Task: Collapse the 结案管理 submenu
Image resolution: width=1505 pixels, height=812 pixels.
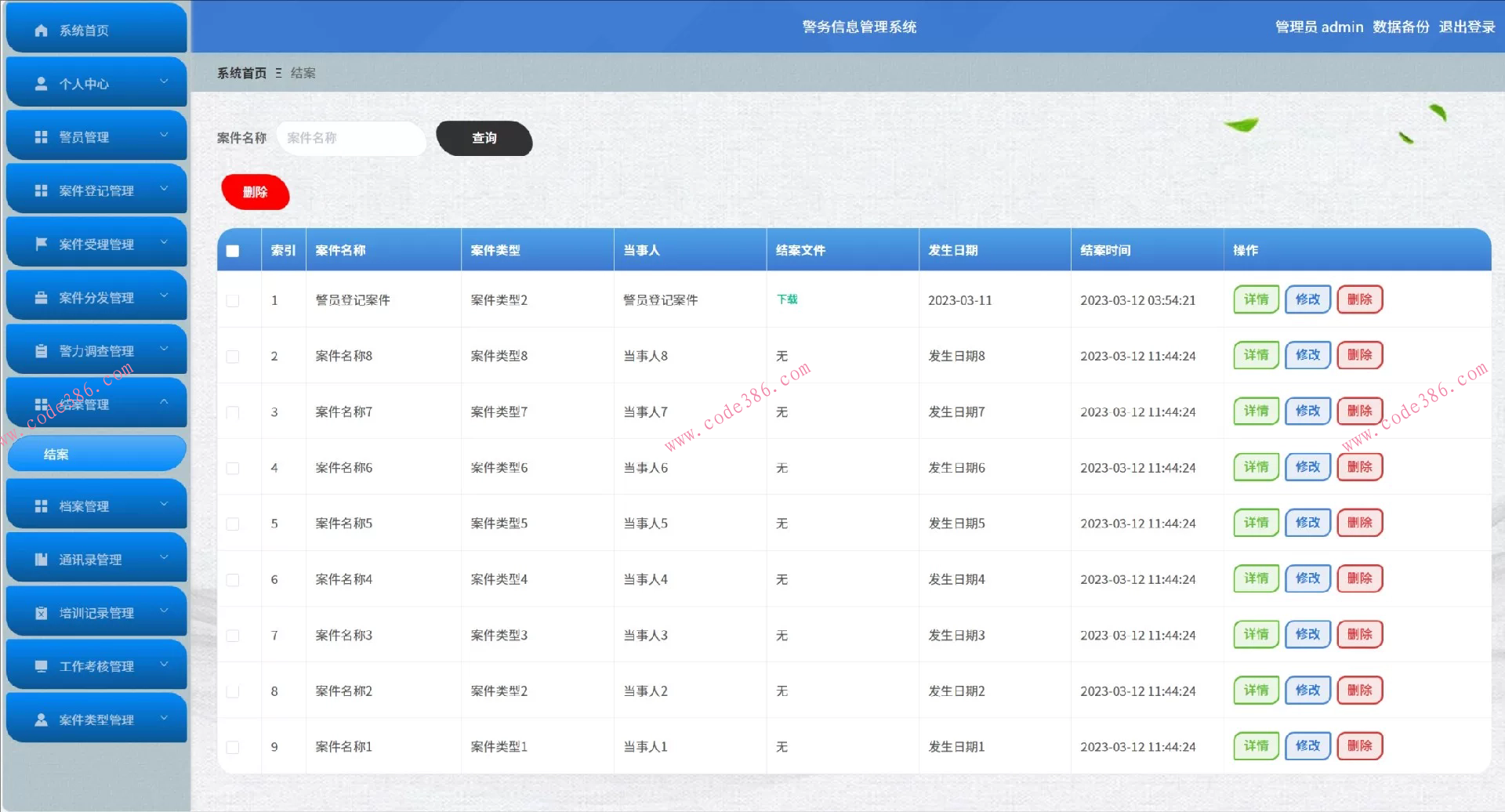Action: point(164,401)
